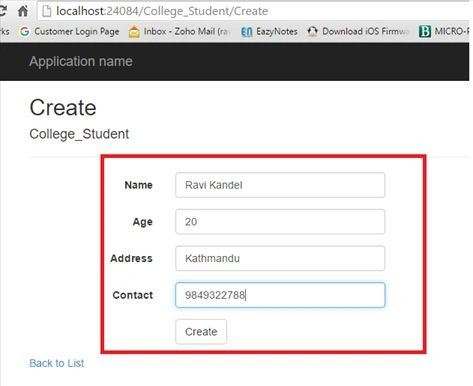
Task: Click the Age field label
Action: pos(143,222)
